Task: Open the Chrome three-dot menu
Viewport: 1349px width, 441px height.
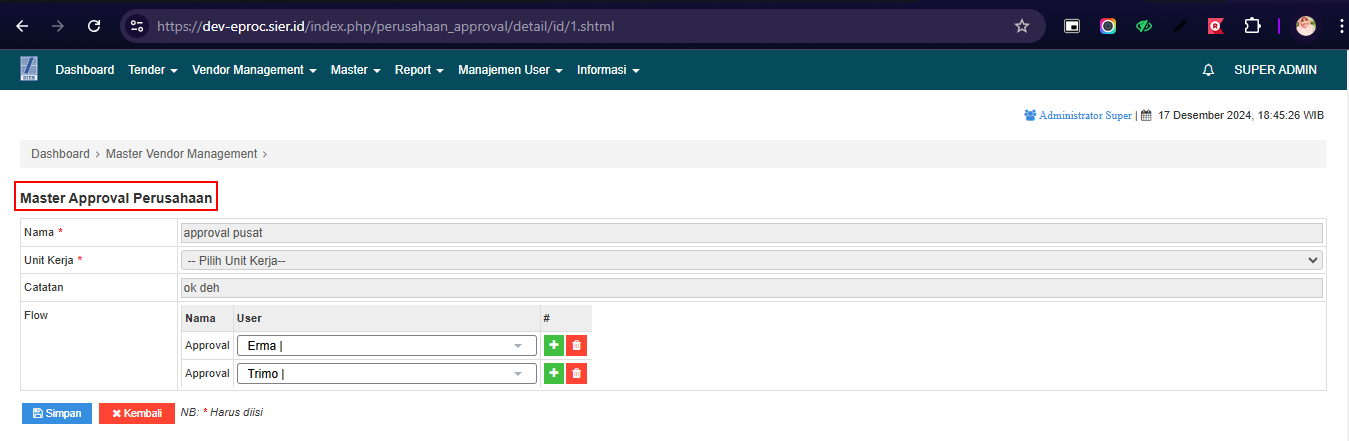Action: tap(1340, 26)
